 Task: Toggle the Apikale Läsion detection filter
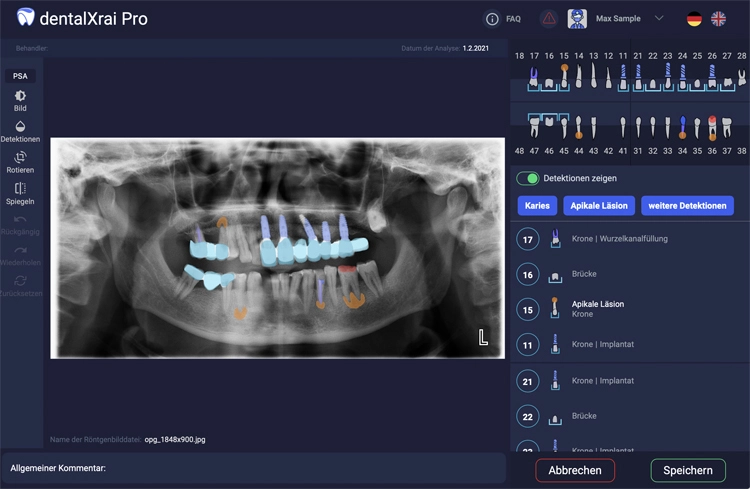click(598, 206)
